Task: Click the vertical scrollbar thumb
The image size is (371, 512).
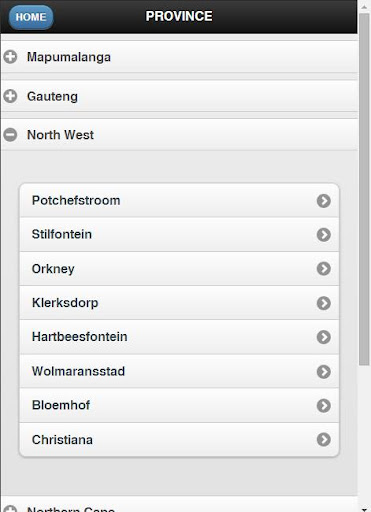Action: [x=364, y=188]
